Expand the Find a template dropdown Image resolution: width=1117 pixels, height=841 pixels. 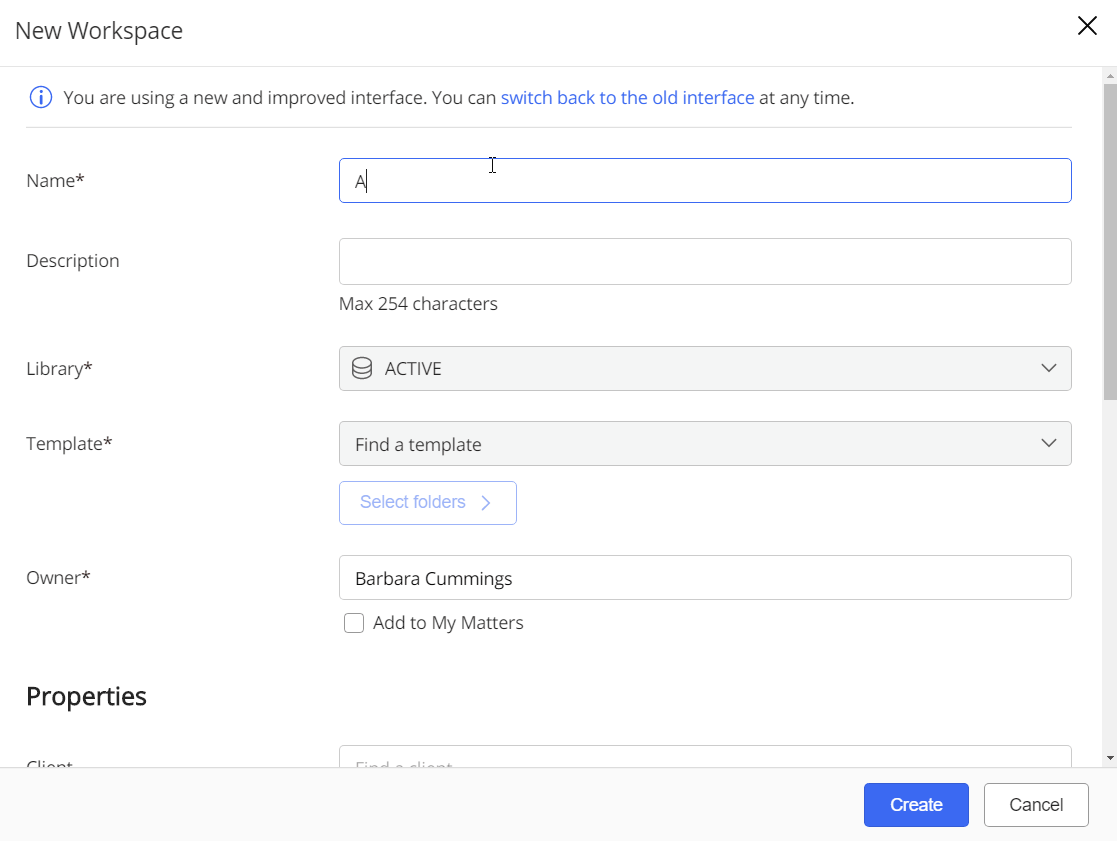[x=704, y=444]
